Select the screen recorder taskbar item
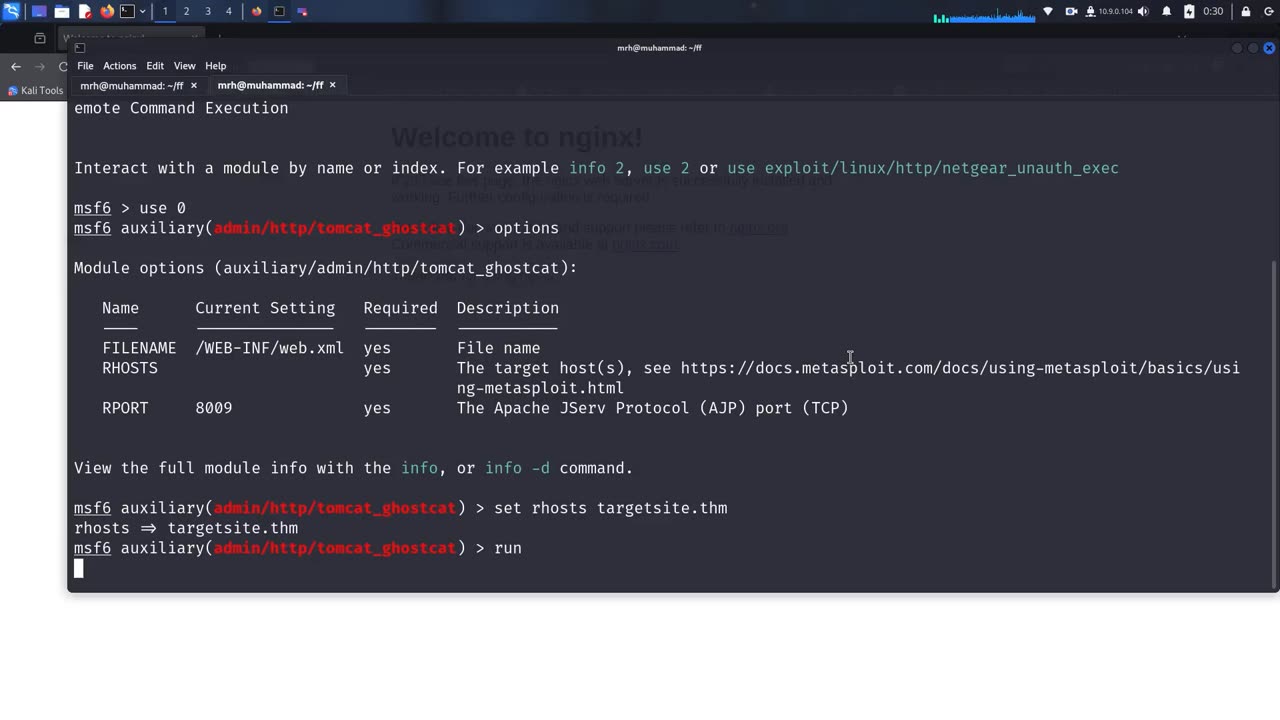The image size is (1280, 720). click(302, 11)
